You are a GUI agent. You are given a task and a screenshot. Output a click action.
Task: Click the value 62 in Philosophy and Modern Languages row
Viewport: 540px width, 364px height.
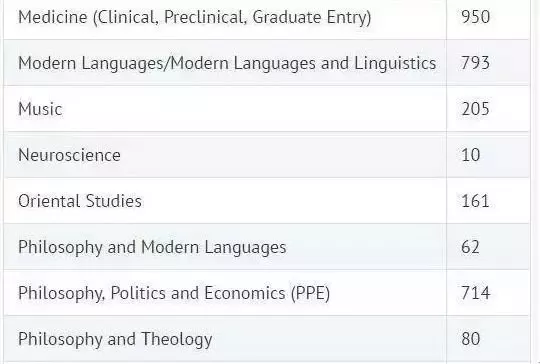[x=470, y=247]
